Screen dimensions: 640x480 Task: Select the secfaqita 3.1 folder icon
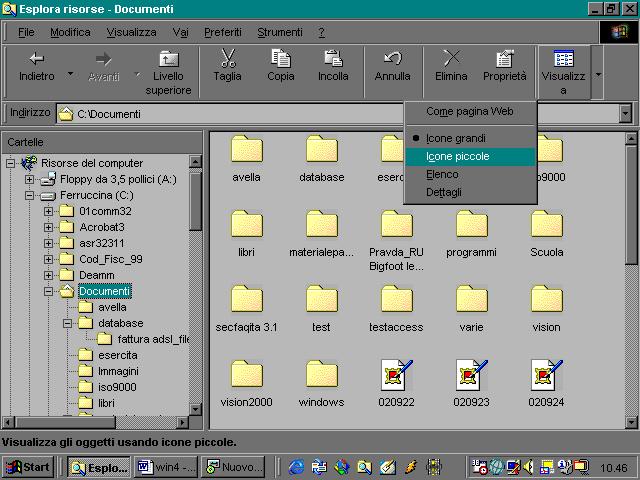coord(247,299)
